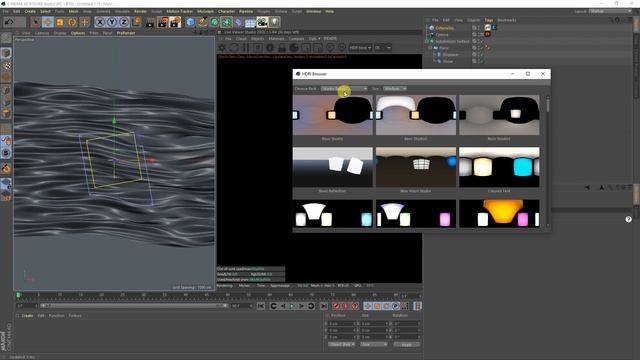
Task: Open the Edit Render Settings icon
Action: (x=175, y=22)
